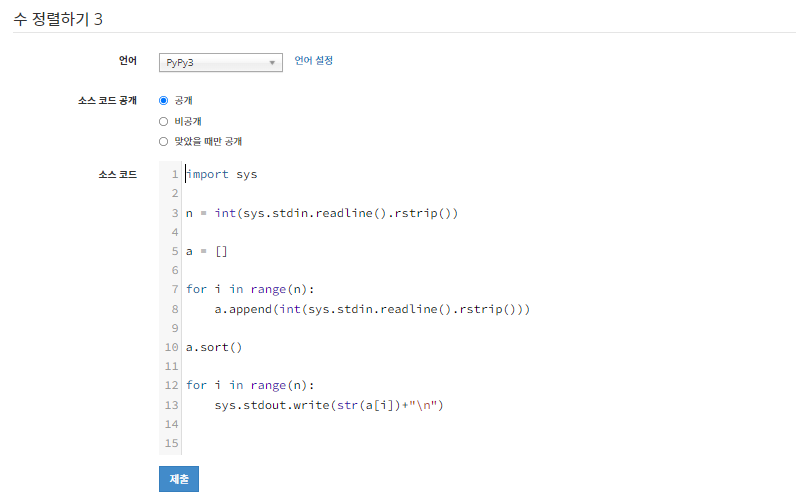The image size is (796, 495).
Task: Click the 소스 코드 label
Action: coord(117,175)
